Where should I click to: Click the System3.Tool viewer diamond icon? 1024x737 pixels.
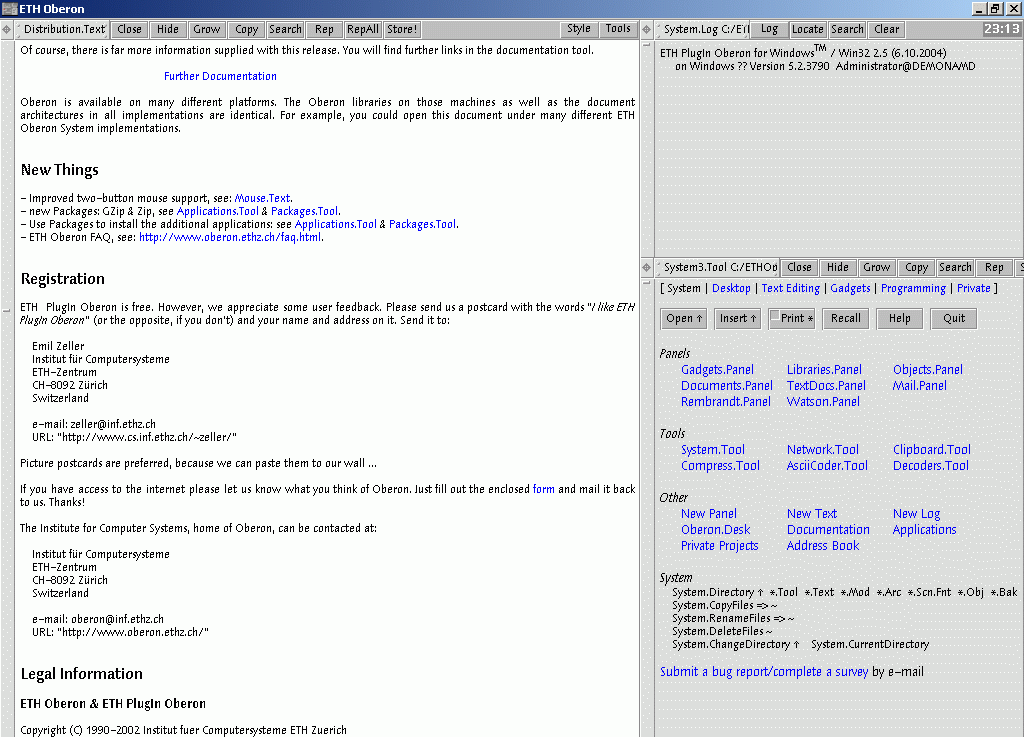coord(647,268)
